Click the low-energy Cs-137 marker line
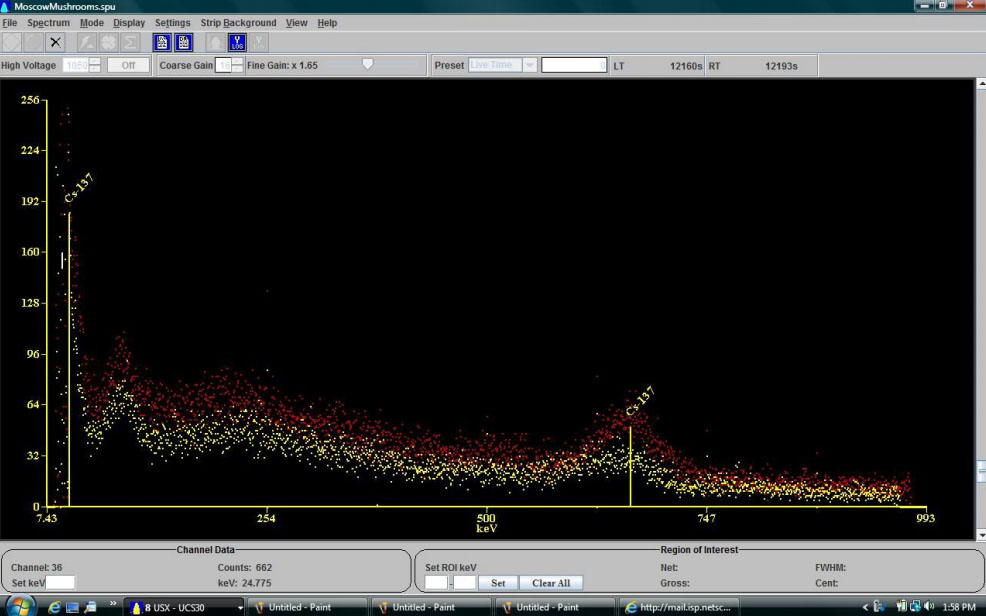Viewport: 986px width, 616px height. pos(69,360)
